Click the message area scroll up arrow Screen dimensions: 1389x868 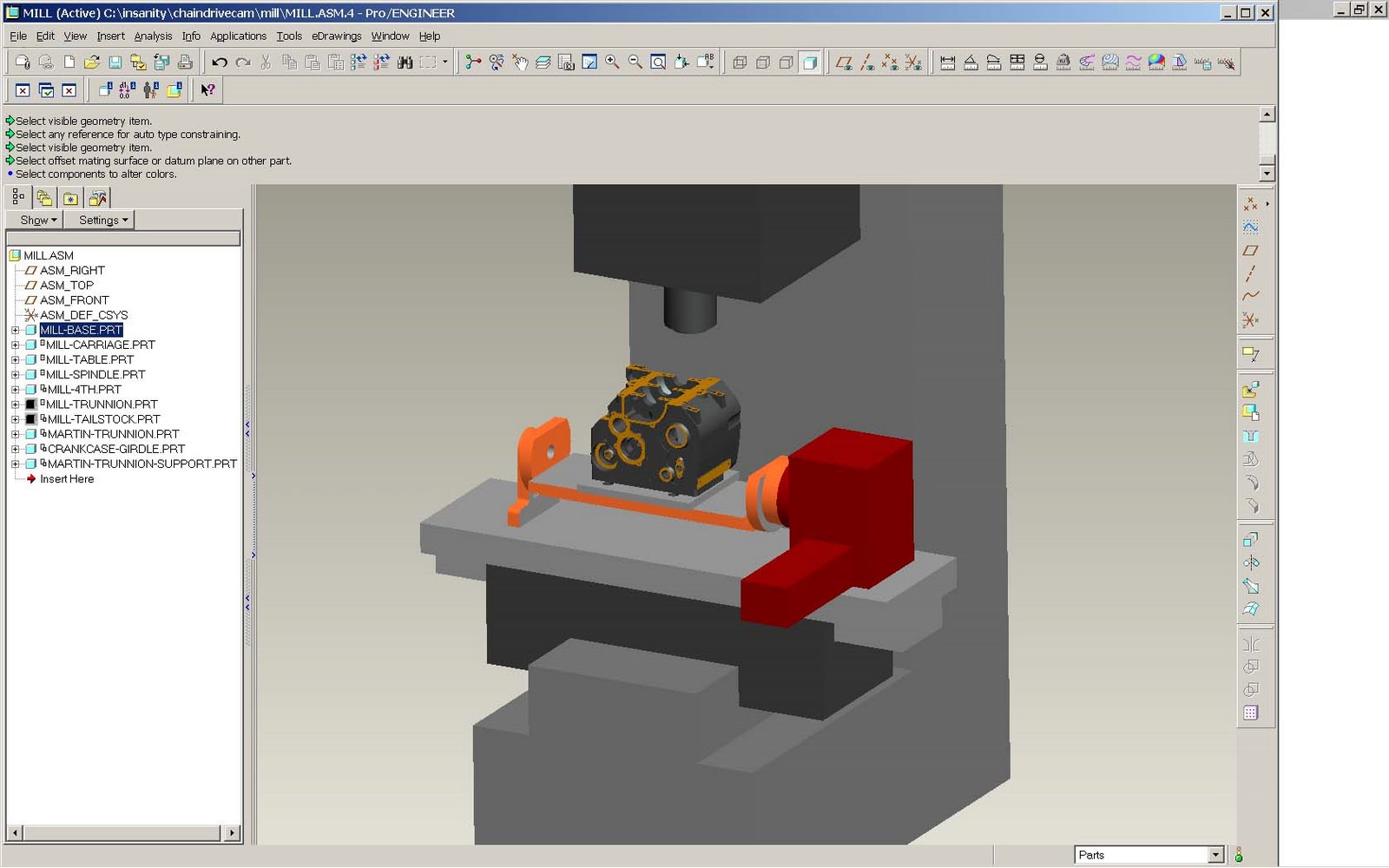1267,115
